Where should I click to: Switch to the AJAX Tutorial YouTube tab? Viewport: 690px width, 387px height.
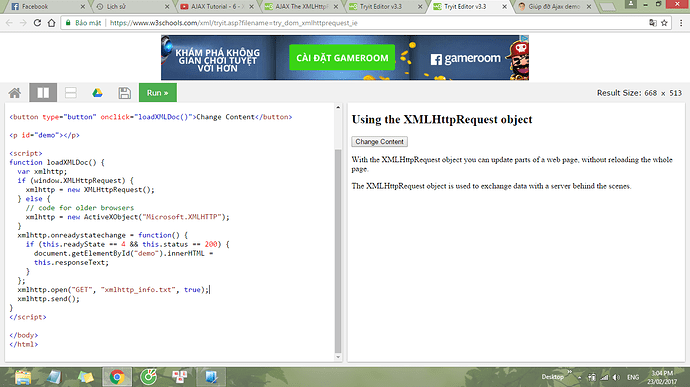pyautogui.click(x=215, y=7)
